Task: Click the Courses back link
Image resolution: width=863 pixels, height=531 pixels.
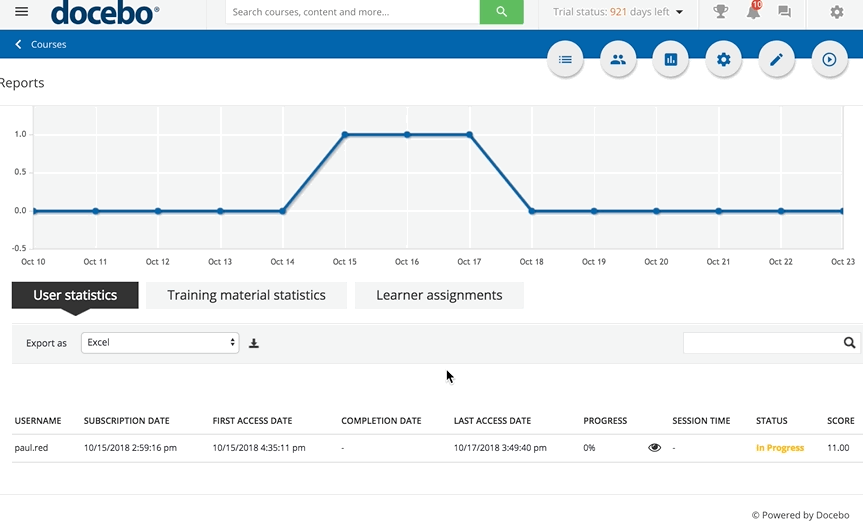Action: click(x=48, y=45)
